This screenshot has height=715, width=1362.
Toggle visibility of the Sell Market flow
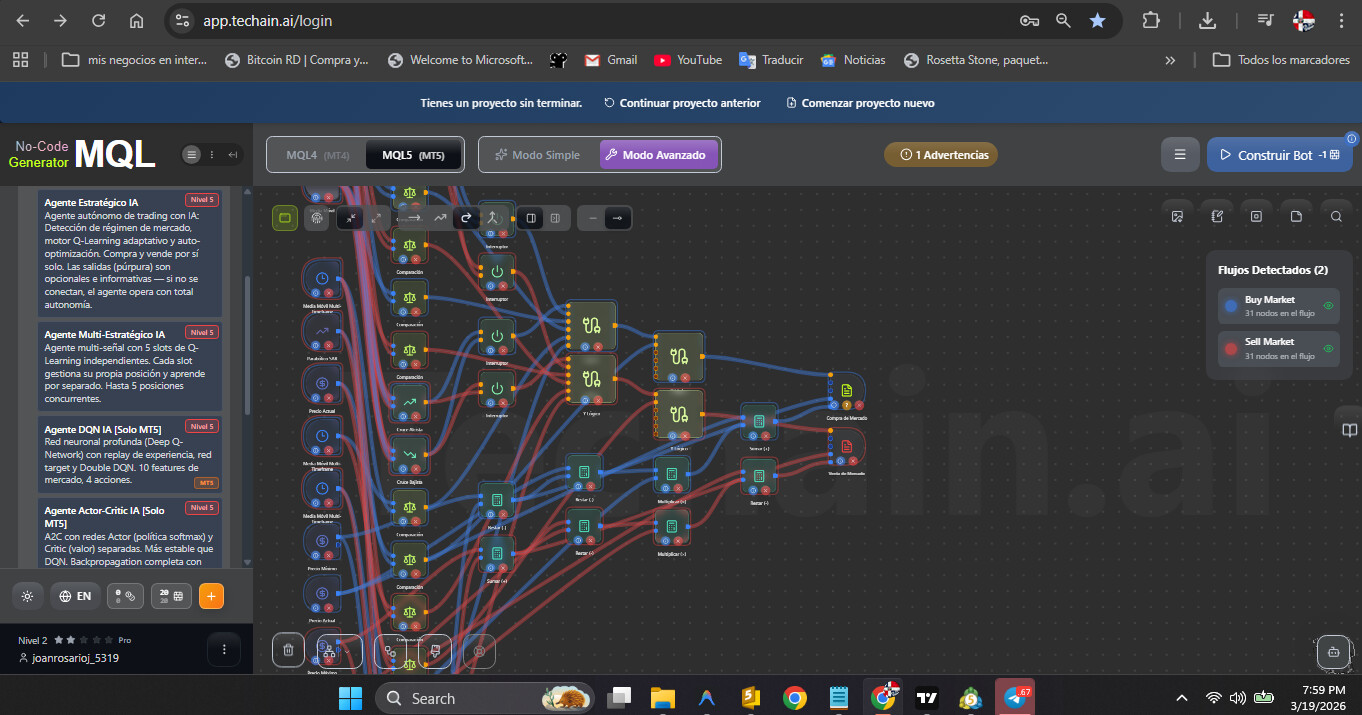point(1328,348)
